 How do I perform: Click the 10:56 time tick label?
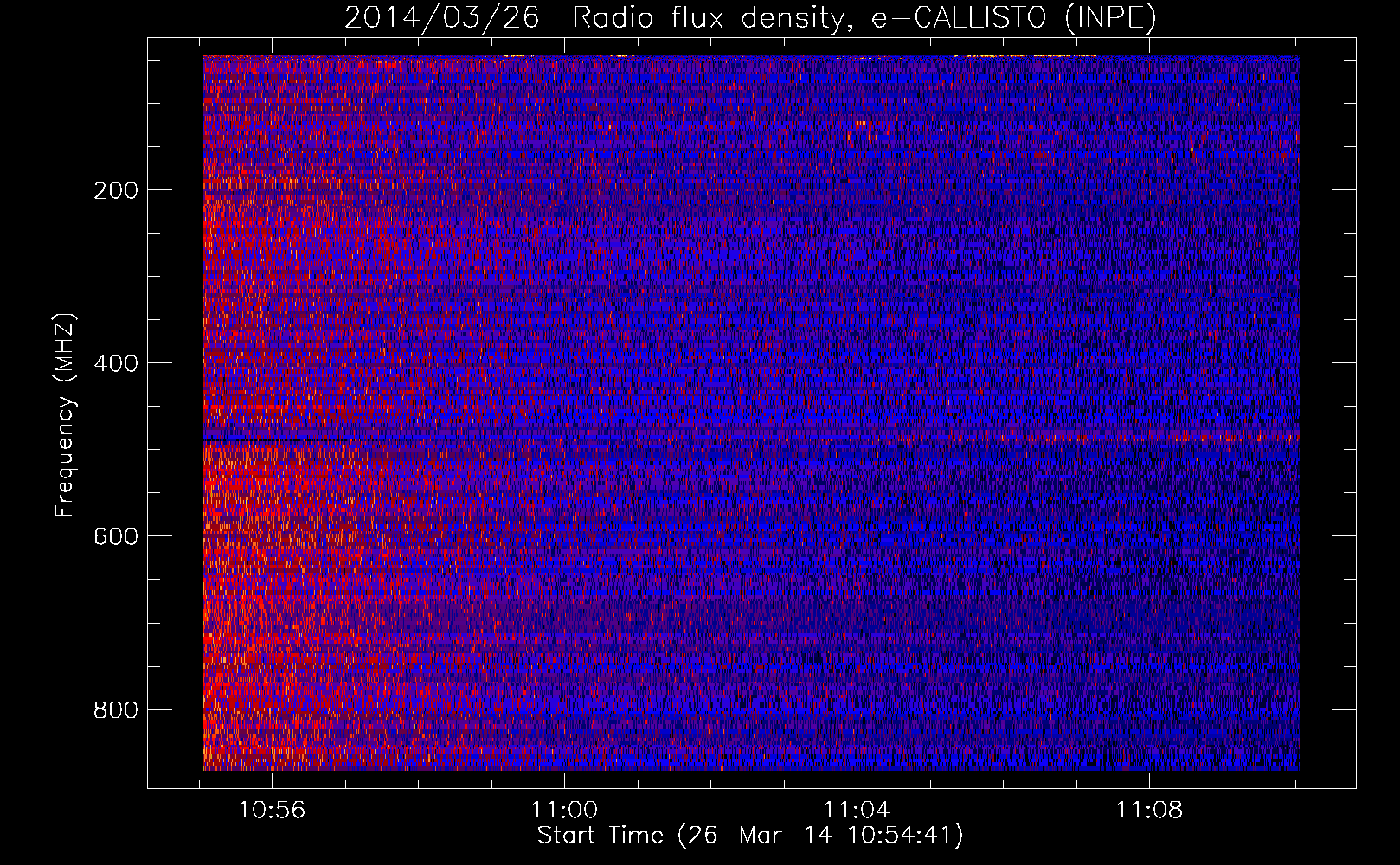(x=272, y=811)
